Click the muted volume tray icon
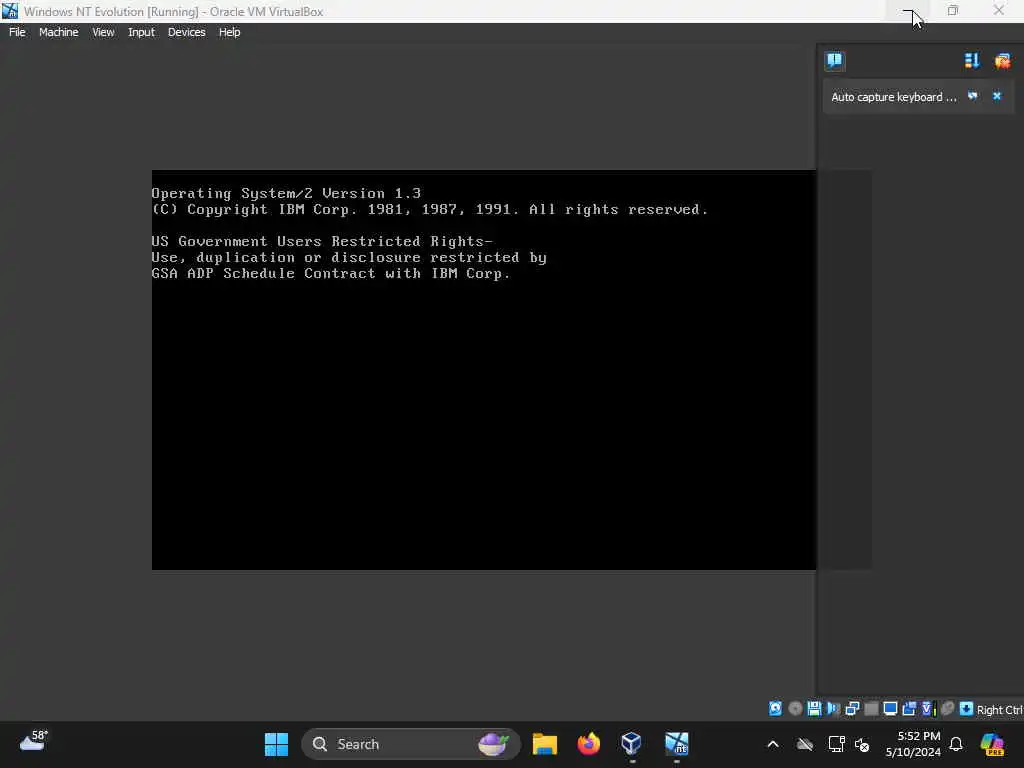This screenshot has width=1024, height=768. coord(861,744)
